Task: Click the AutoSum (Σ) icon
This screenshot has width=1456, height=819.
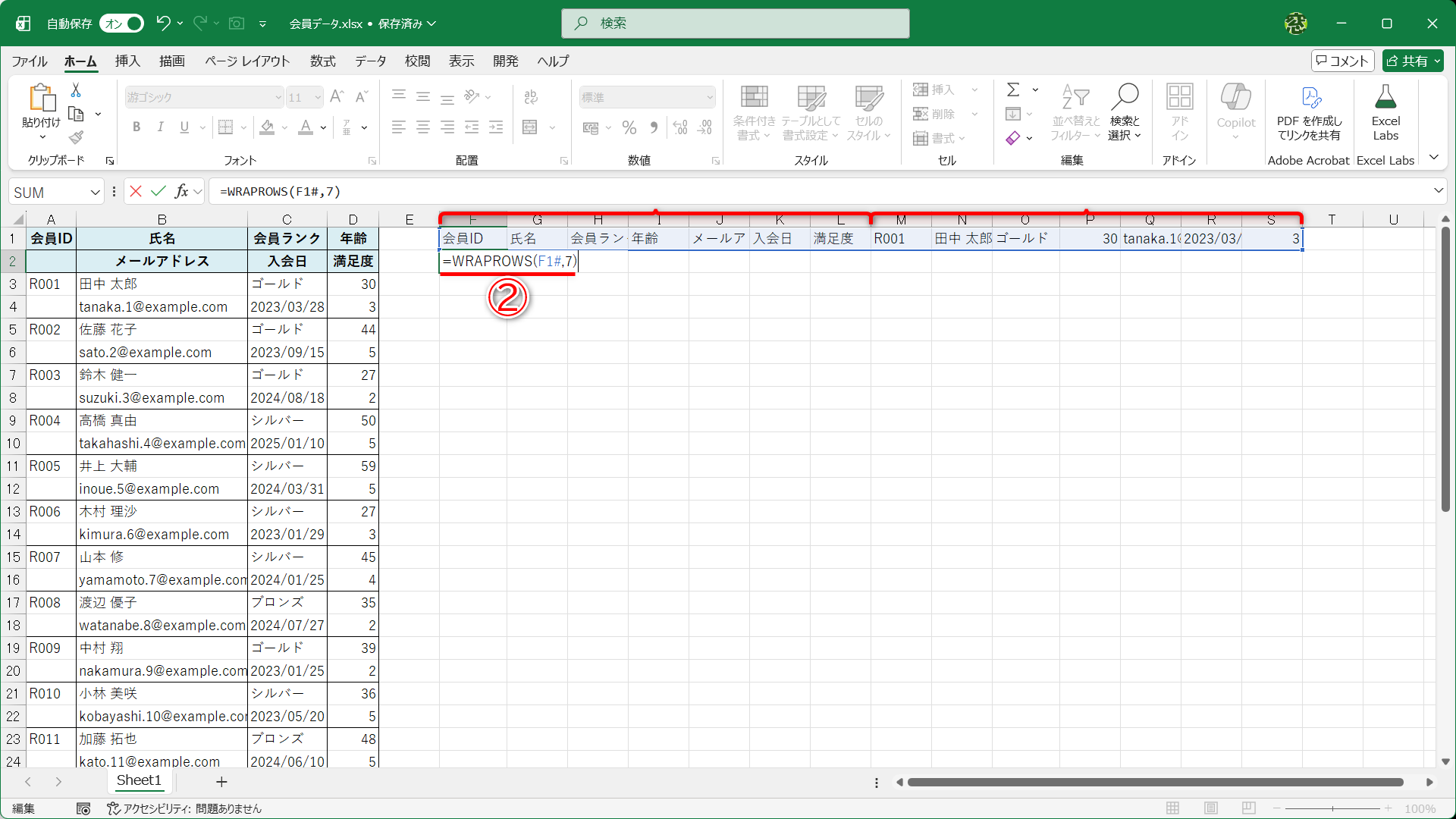Action: [x=1015, y=89]
